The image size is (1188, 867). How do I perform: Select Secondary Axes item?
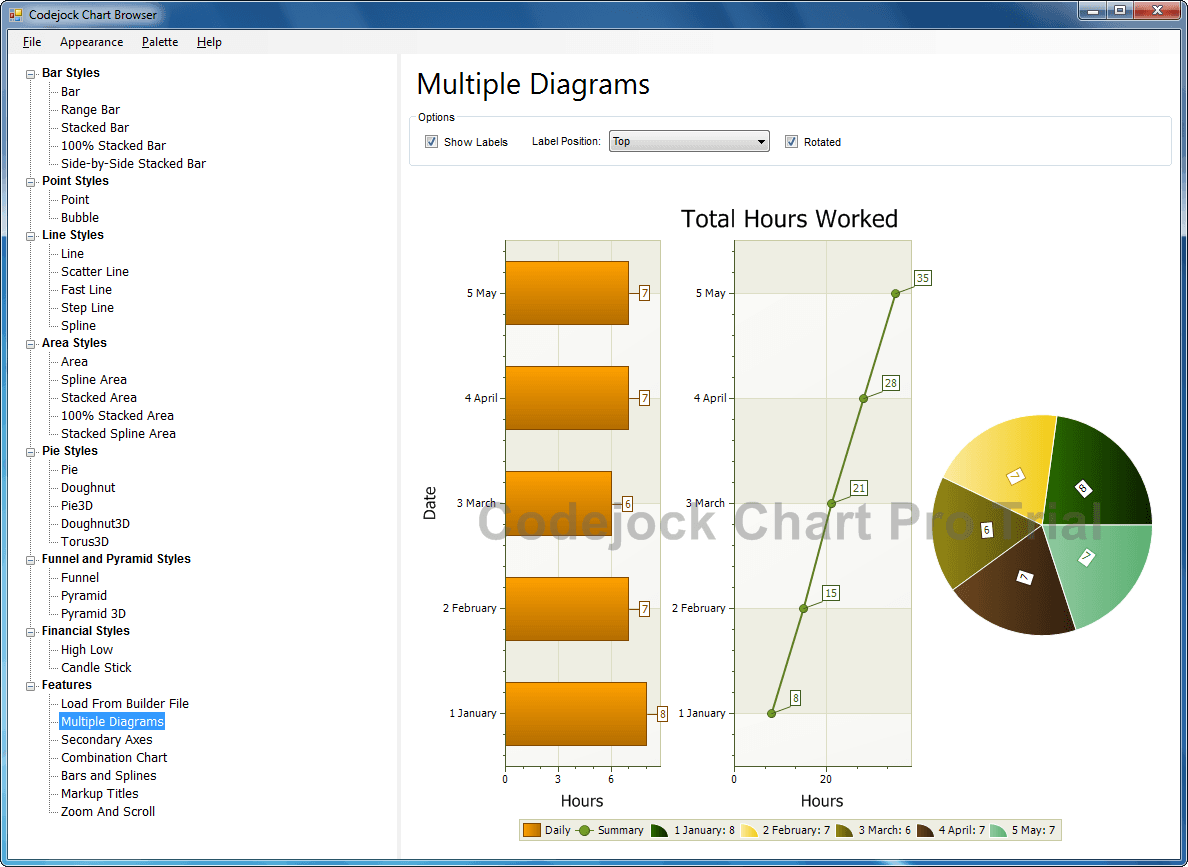pyautogui.click(x=107, y=740)
